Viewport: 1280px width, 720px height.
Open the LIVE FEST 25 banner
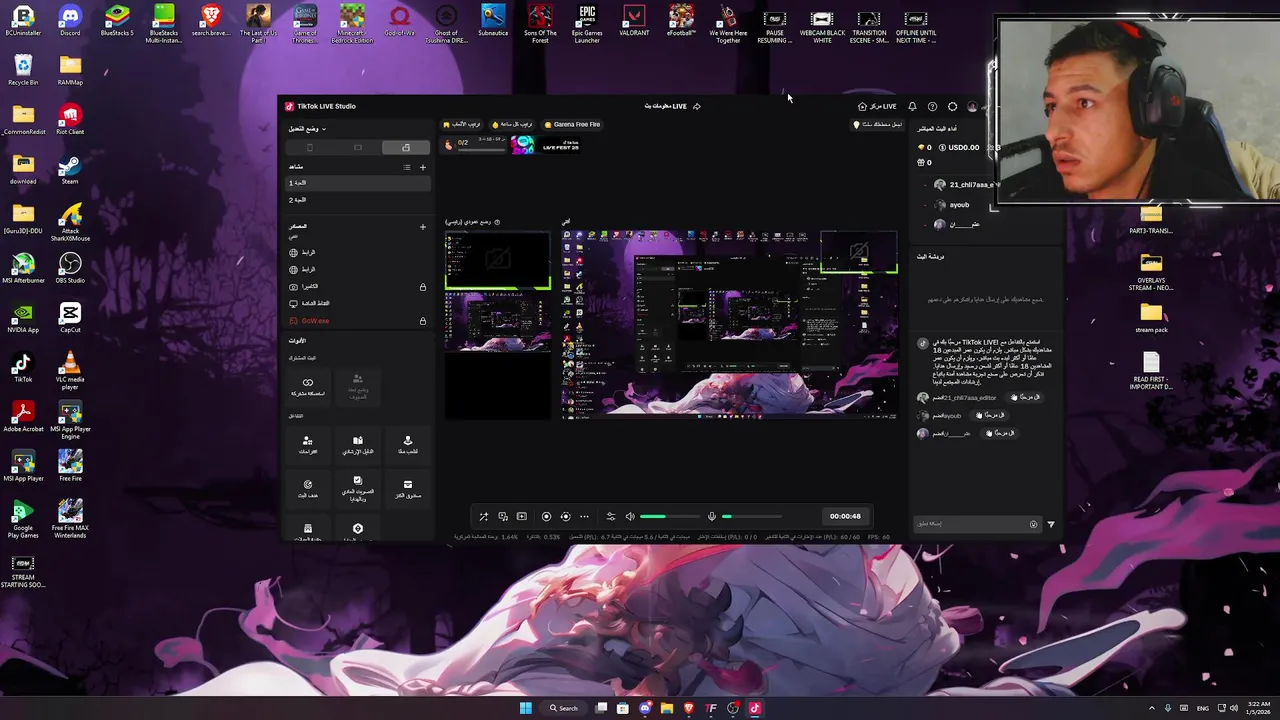tap(546, 144)
